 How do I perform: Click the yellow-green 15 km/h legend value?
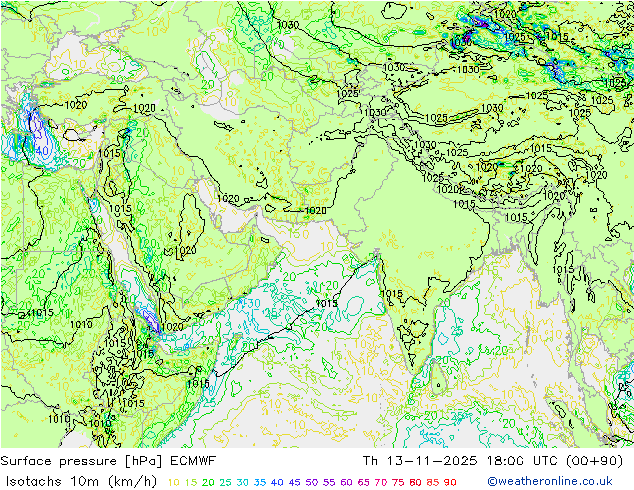coord(191,482)
